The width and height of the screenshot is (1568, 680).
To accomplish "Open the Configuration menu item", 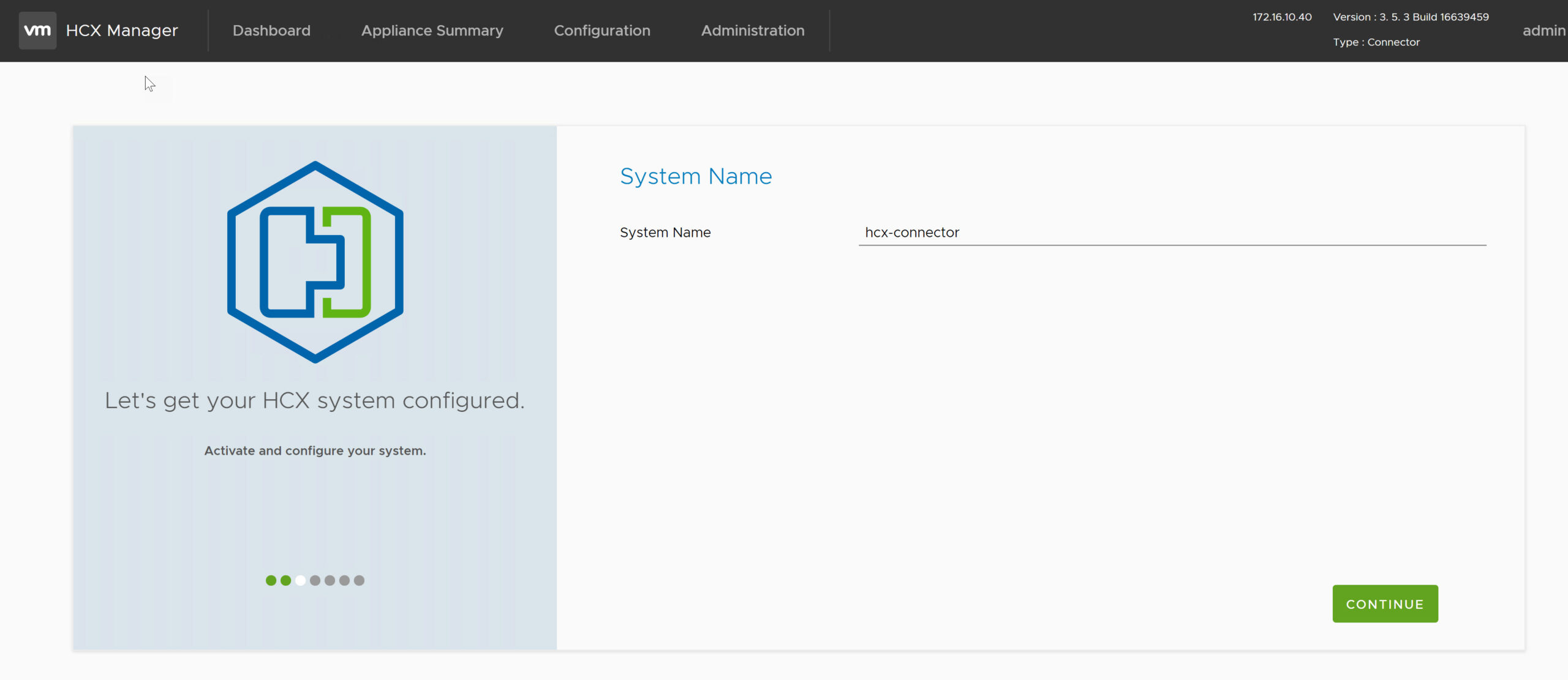I will [x=601, y=31].
